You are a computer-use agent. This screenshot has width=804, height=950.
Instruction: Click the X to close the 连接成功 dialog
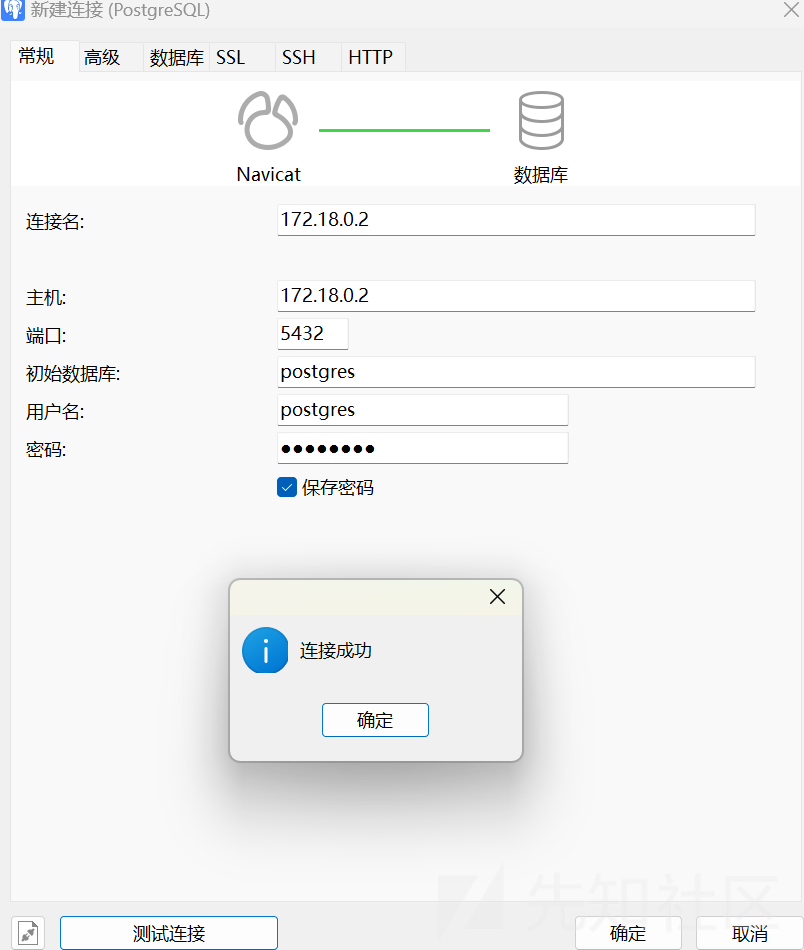[x=497, y=596]
